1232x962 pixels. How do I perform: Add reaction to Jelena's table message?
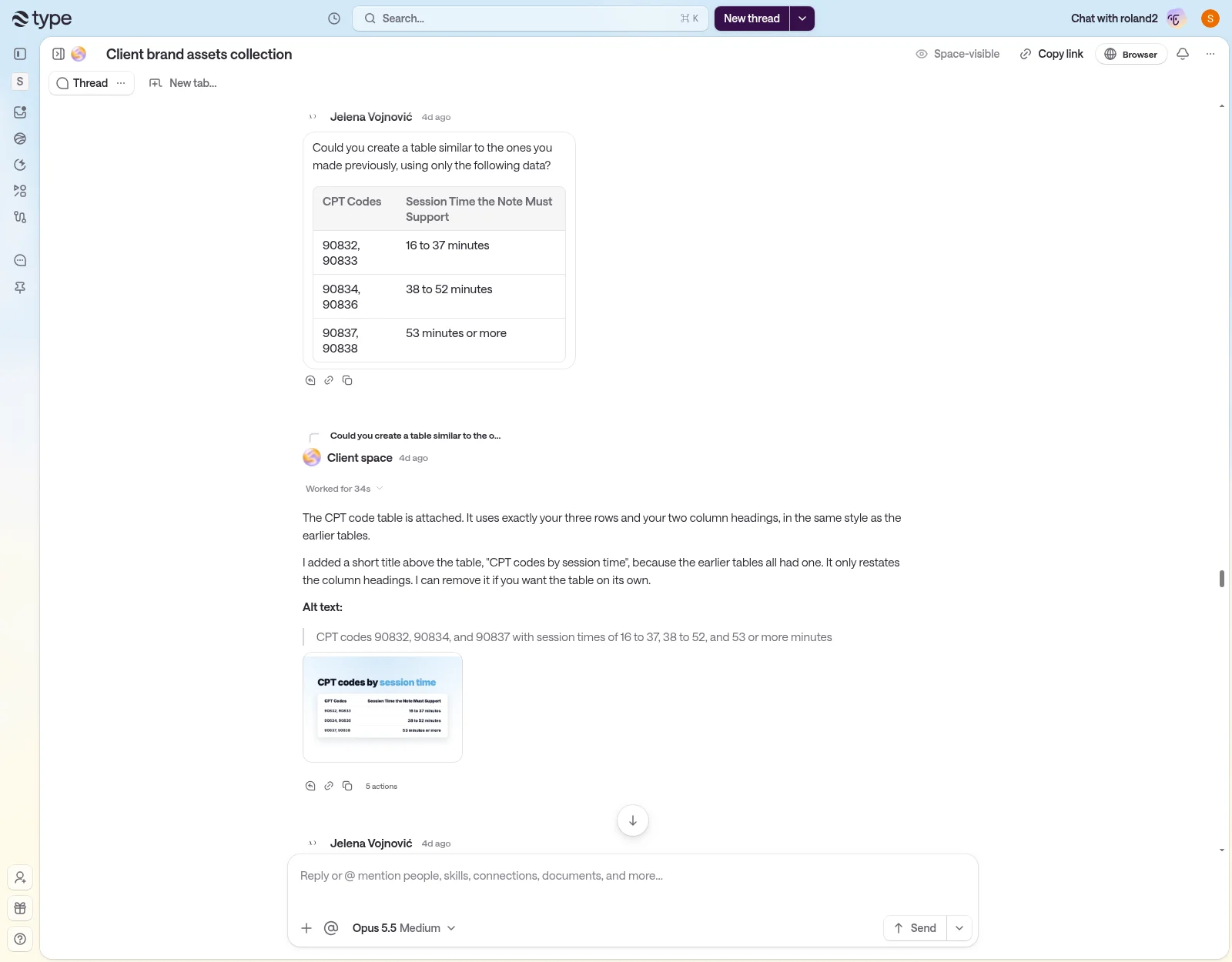click(x=310, y=380)
